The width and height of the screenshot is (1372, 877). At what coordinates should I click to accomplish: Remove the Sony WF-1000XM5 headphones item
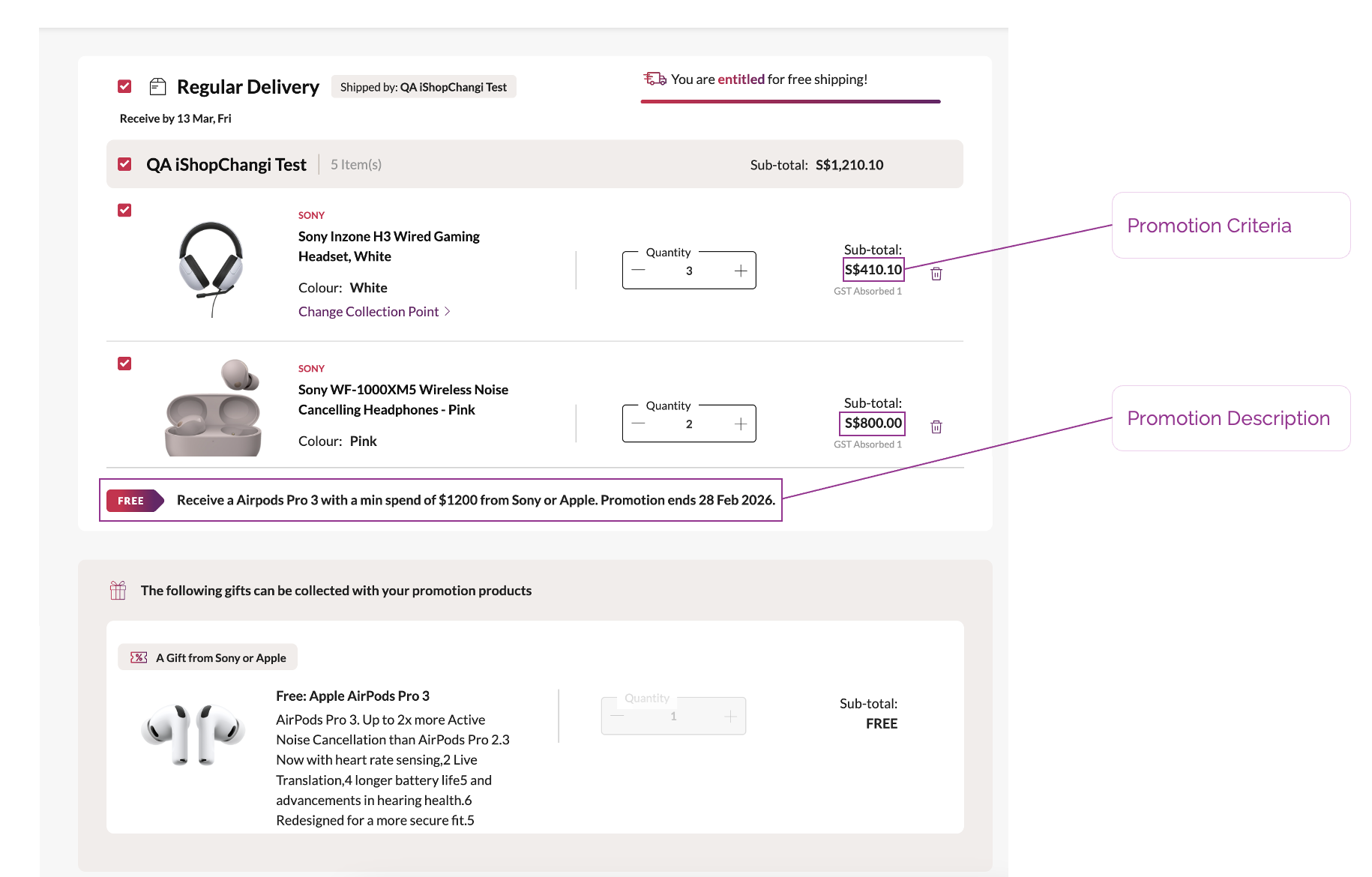click(936, 427)
